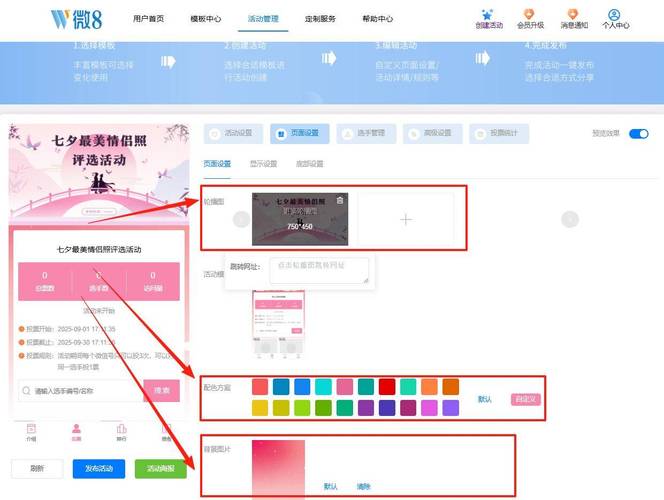Pick the indigo color swatch
Image resolution: width=664 pixels, height=500 pixels.
(x=387, y=408)
